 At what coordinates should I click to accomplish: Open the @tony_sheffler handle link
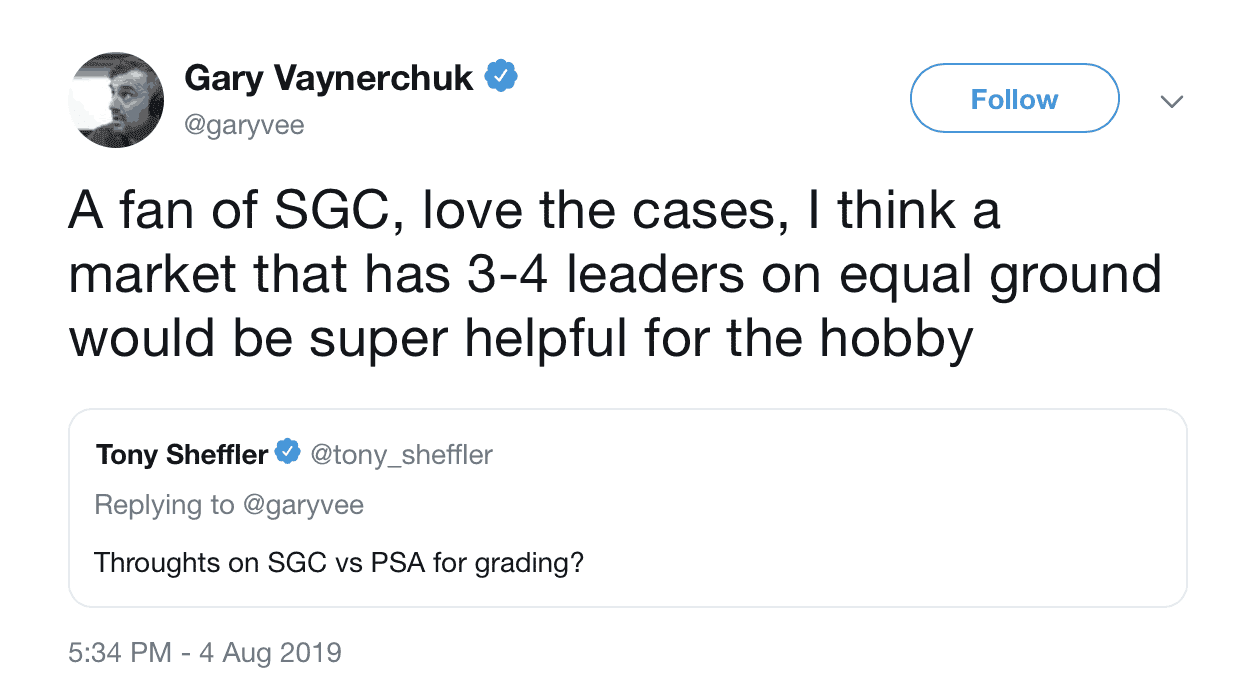tap(402, 455)
